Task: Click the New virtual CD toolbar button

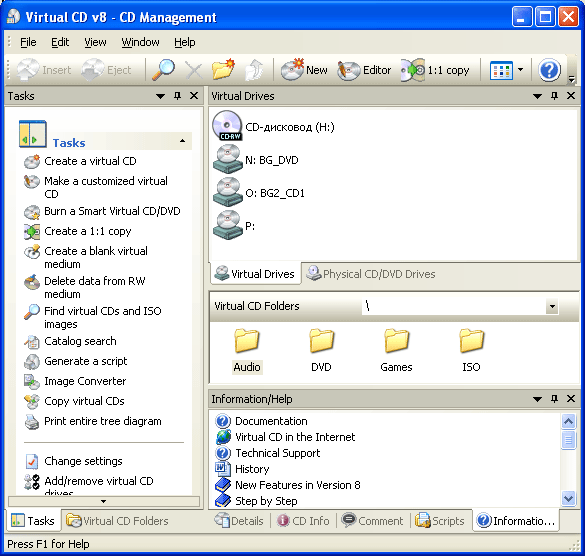Action: [x=303, y=69]
